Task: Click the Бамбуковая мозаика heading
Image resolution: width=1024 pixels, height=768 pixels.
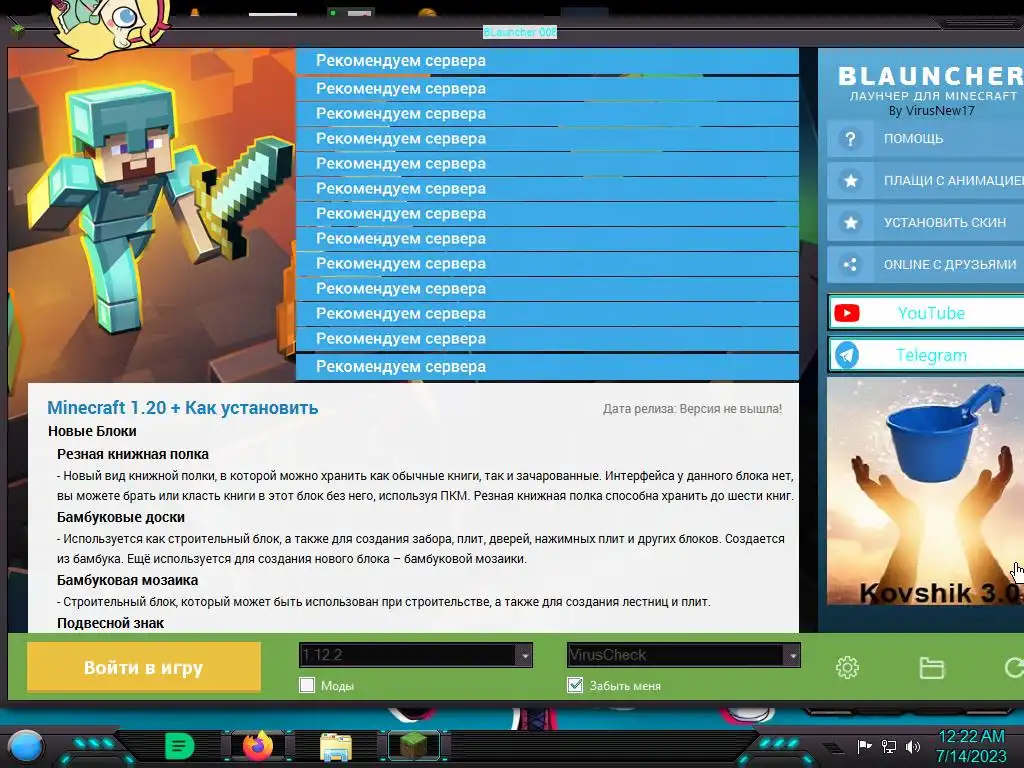Action: click(127, 580)
